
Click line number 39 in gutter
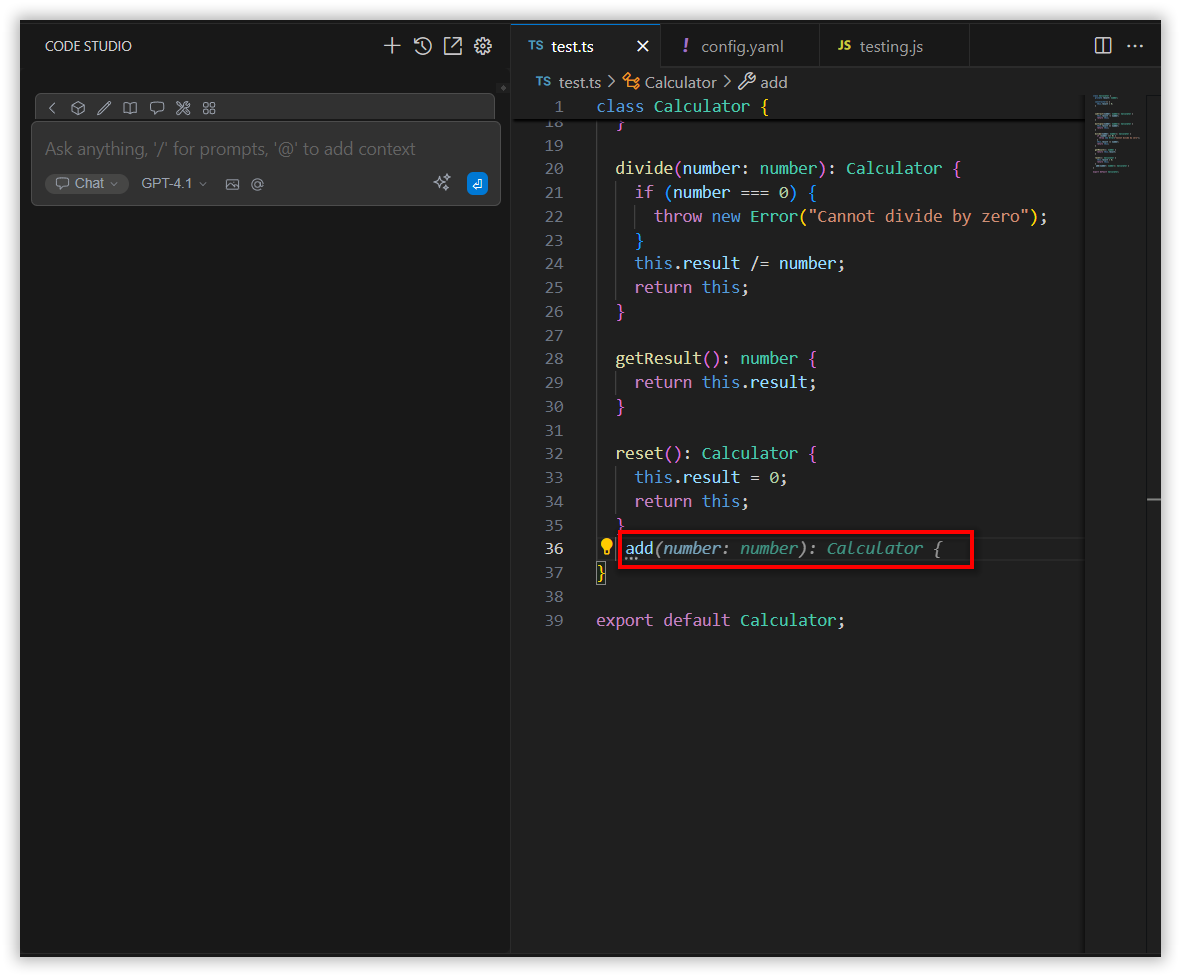[554, 620]
